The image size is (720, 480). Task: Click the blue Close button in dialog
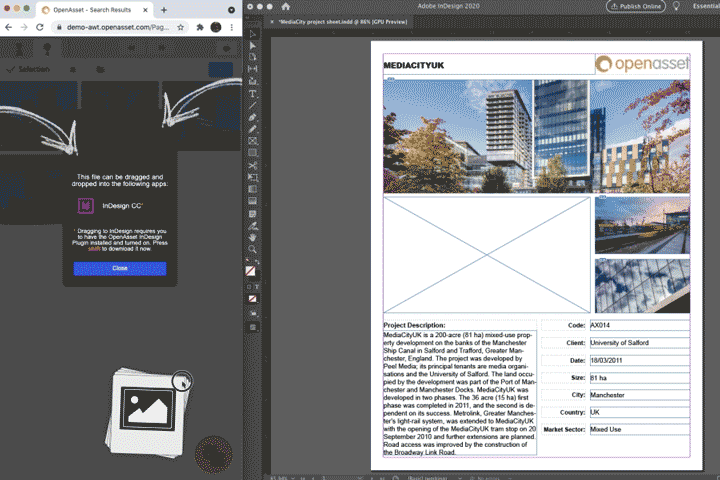[x=120, y=268]
